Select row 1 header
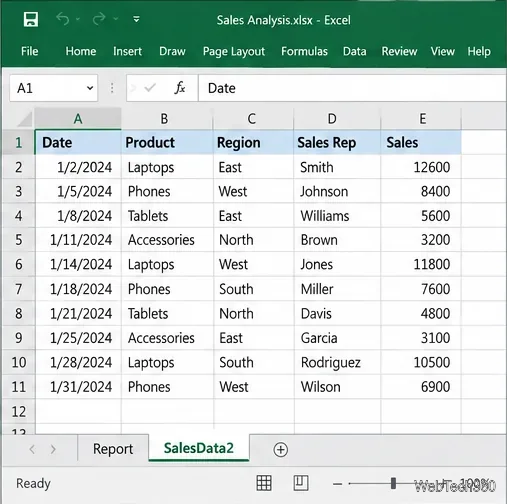Viewport: 507px width, 504px height. coord(18,143)
